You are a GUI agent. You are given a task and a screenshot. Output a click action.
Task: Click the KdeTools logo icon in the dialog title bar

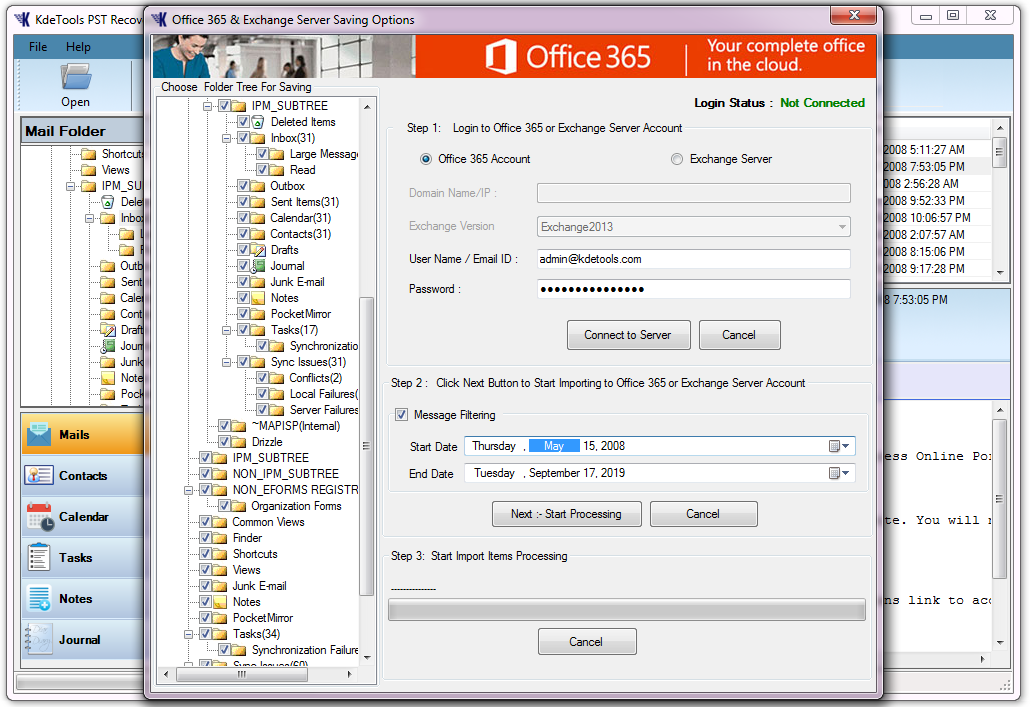click(x=159, y=19)
